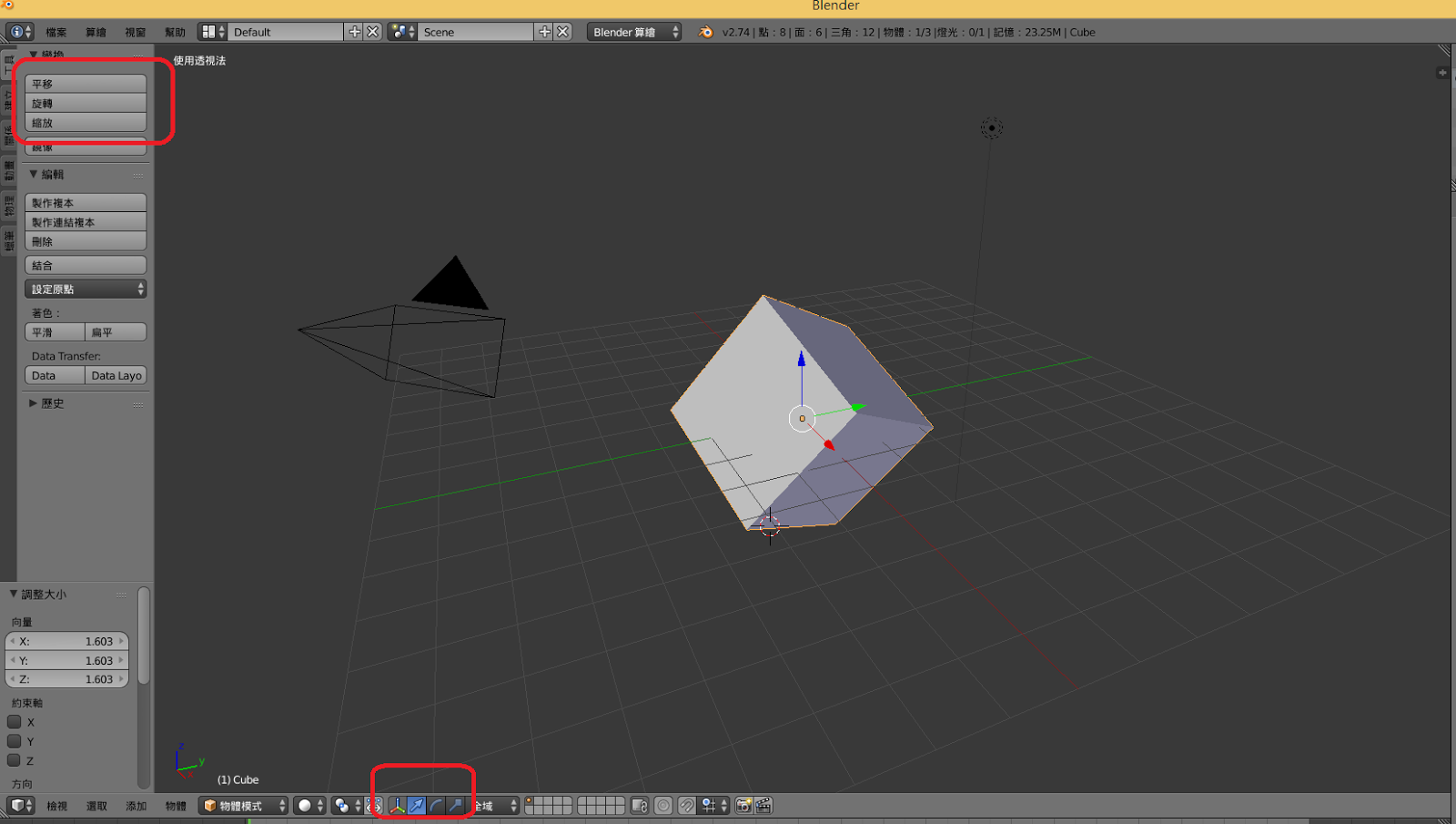Open the pivot point selector dropdown
The image size is (1456, 824).
tap(347, 806)
